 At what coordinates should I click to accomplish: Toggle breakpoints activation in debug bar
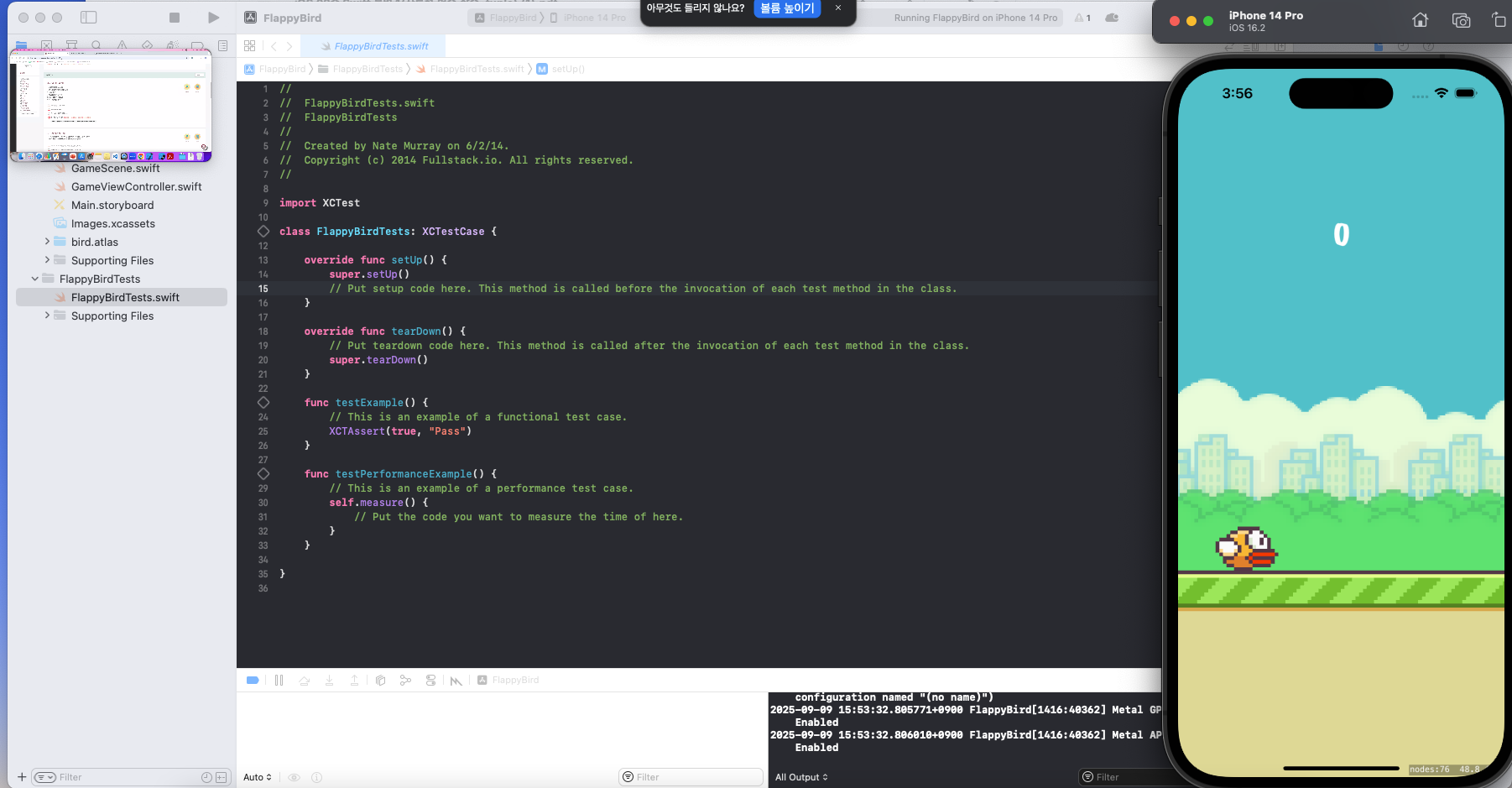coord(253,681)
